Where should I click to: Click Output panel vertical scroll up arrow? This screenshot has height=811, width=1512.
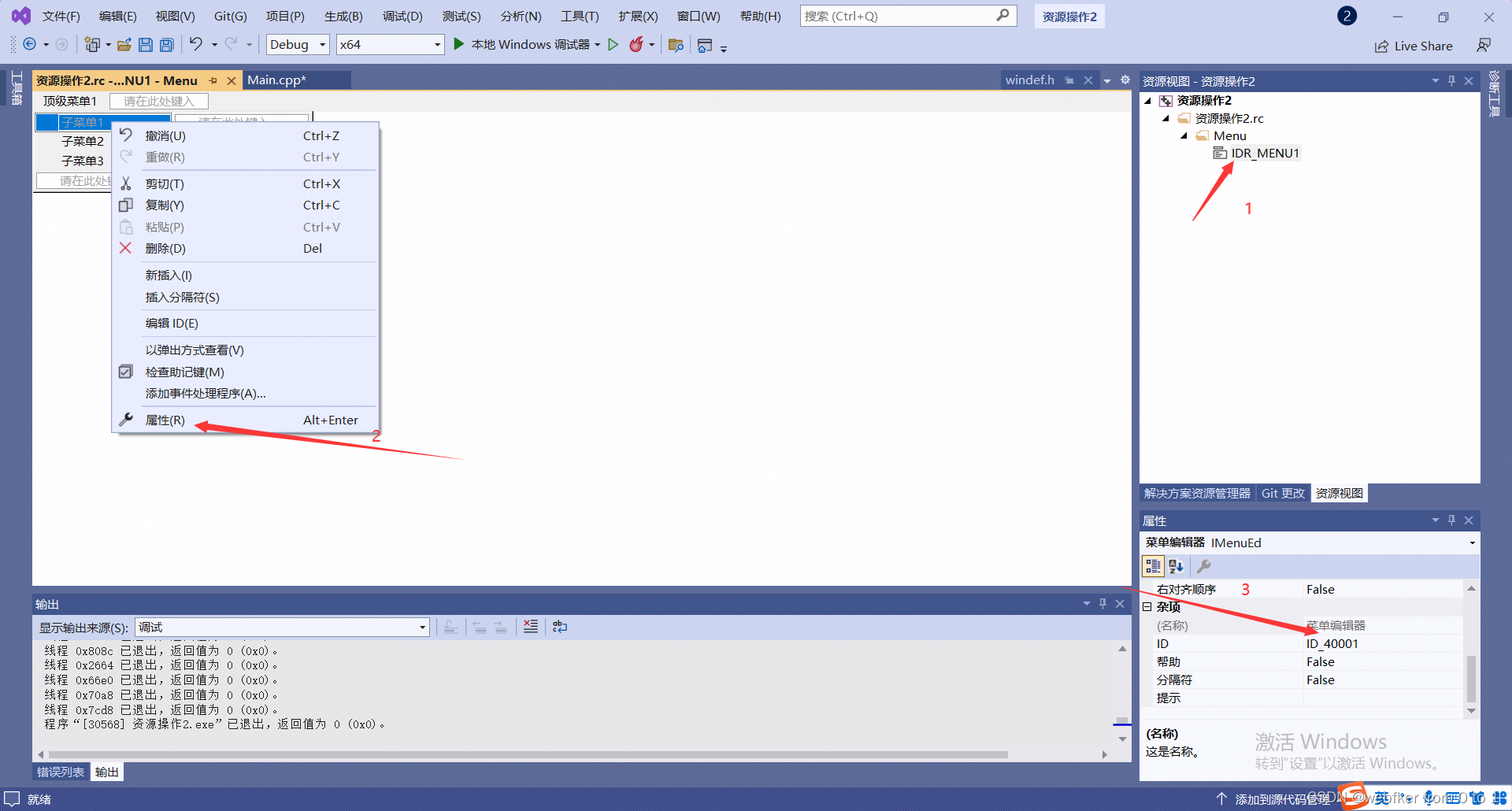[1122, 649]
